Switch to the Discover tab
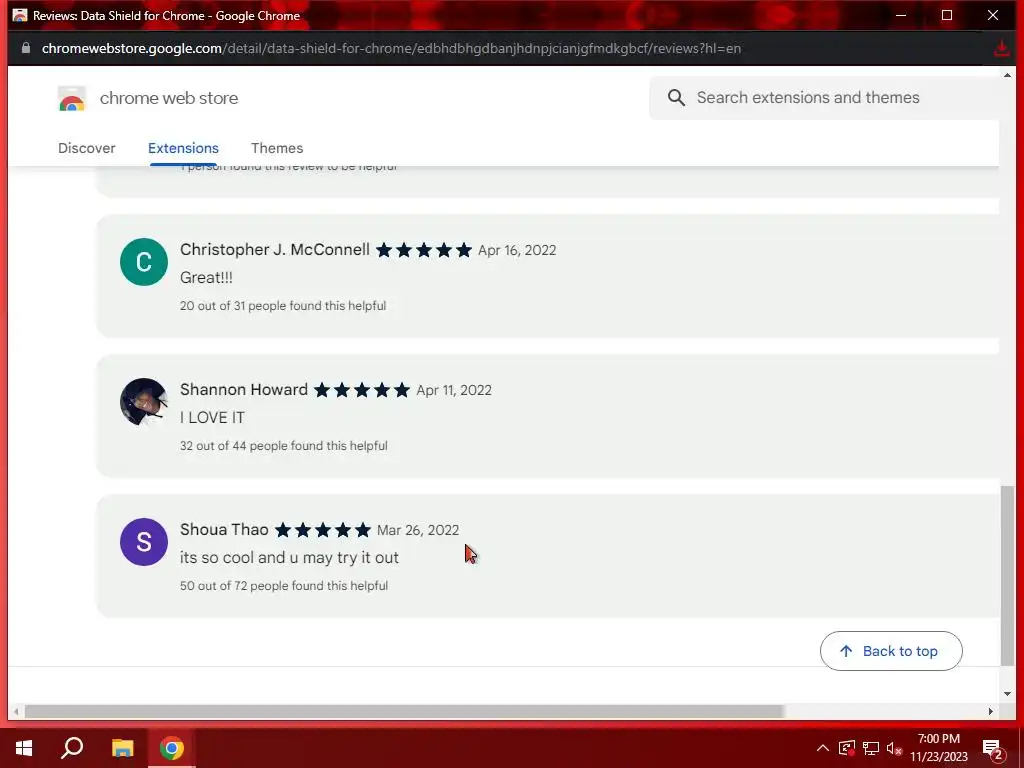This screenshot has width=1024, height=768. pyautogui.click(x=86, y=148)
